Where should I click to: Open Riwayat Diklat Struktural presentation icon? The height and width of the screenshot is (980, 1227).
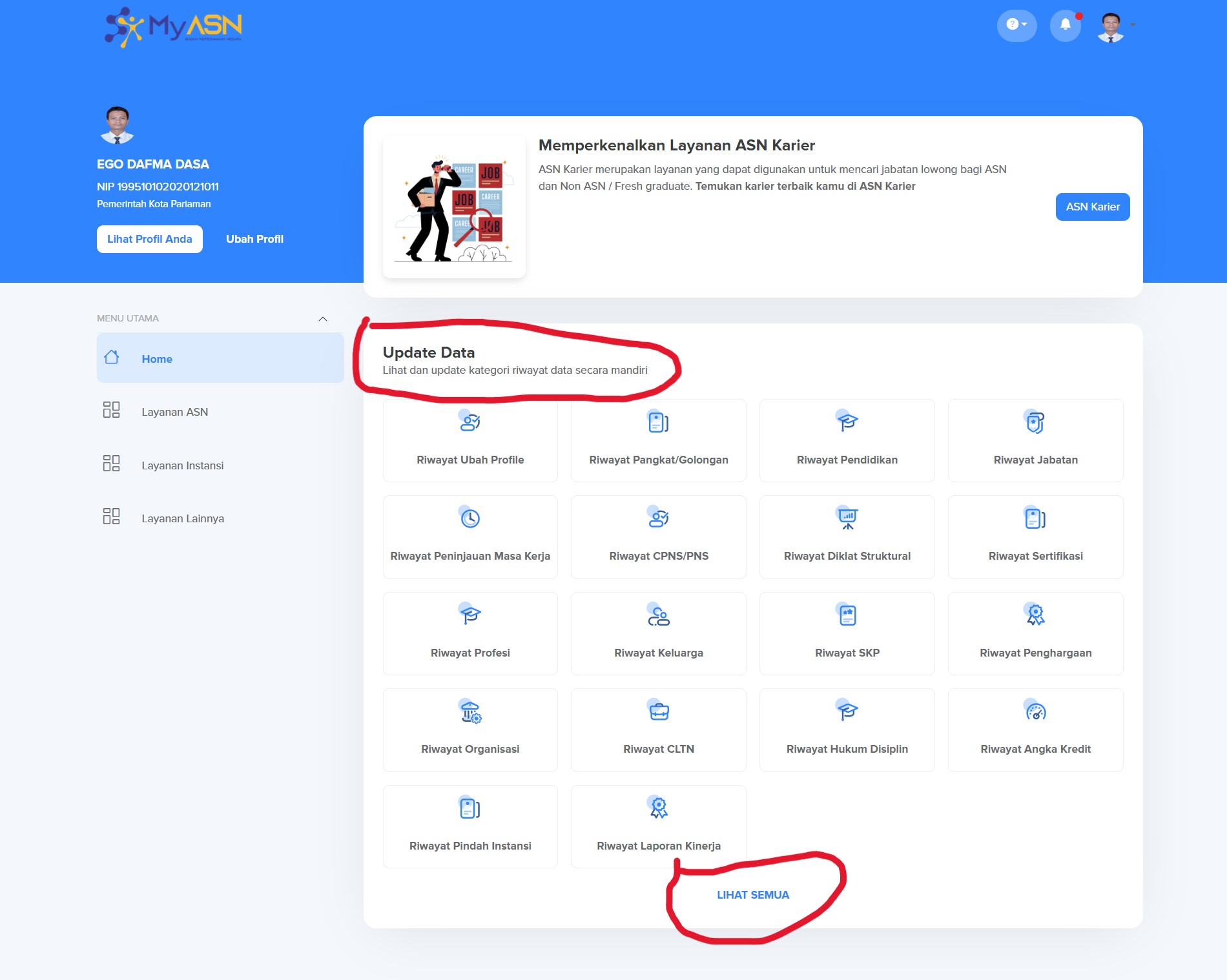pyautogui.click(x=847, y=518)
